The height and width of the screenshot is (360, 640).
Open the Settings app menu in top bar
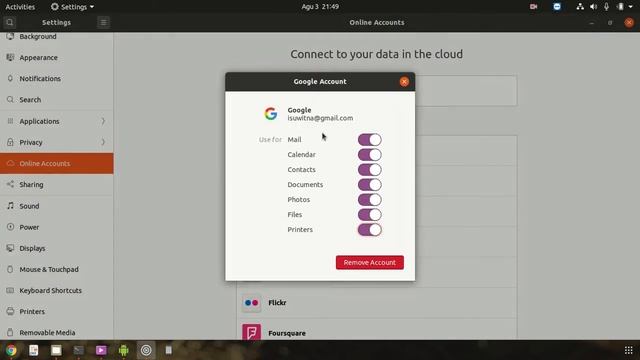coord(72,7)
